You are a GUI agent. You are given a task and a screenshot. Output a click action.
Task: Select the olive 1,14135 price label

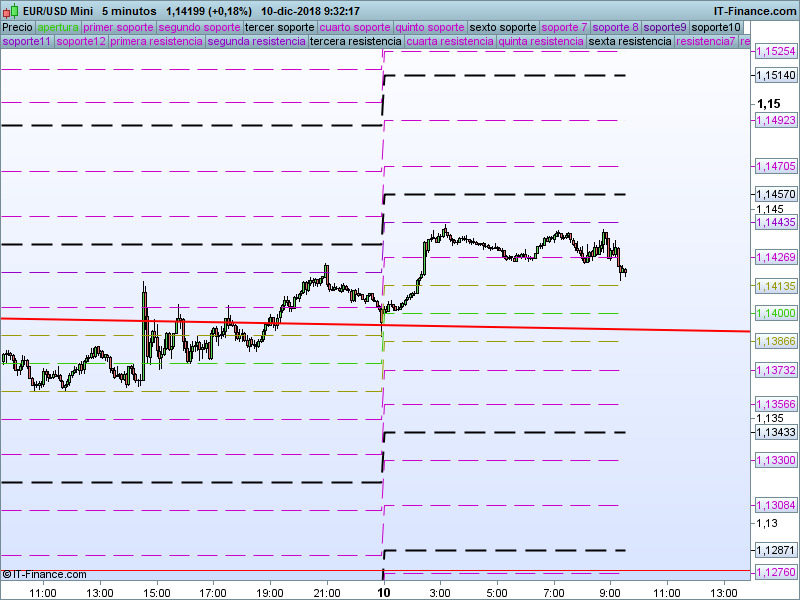(776, 286)
